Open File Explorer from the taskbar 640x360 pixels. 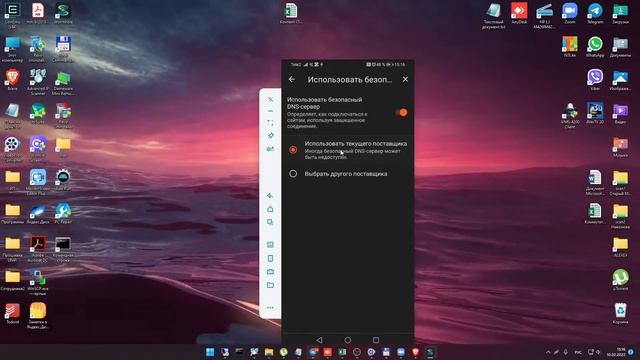click(x=269, y=352)
